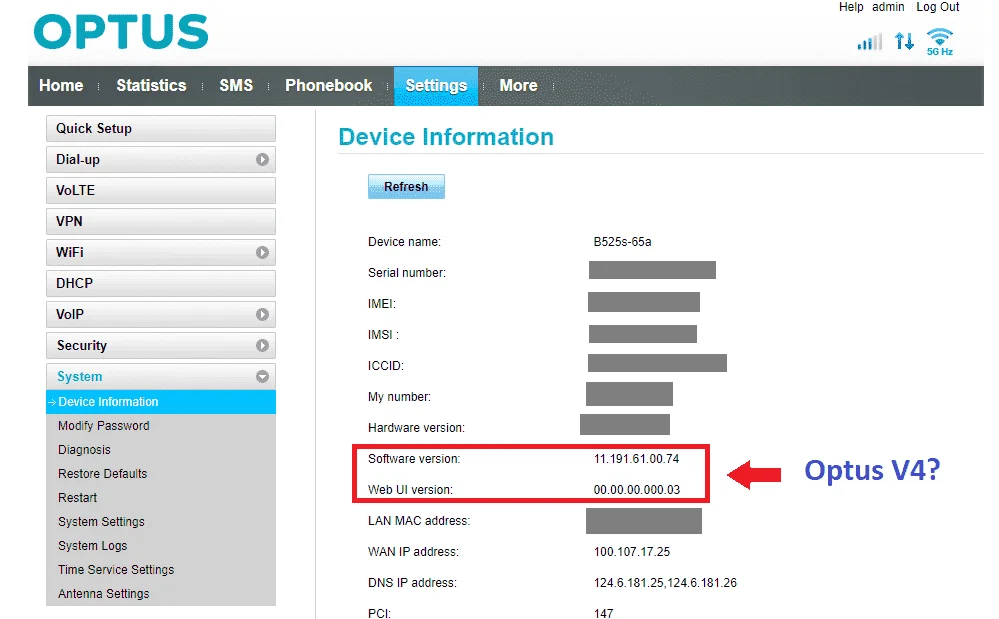
Task: Click the Device Information page heading
Action: pyautogui.click(x=446, y=137)
